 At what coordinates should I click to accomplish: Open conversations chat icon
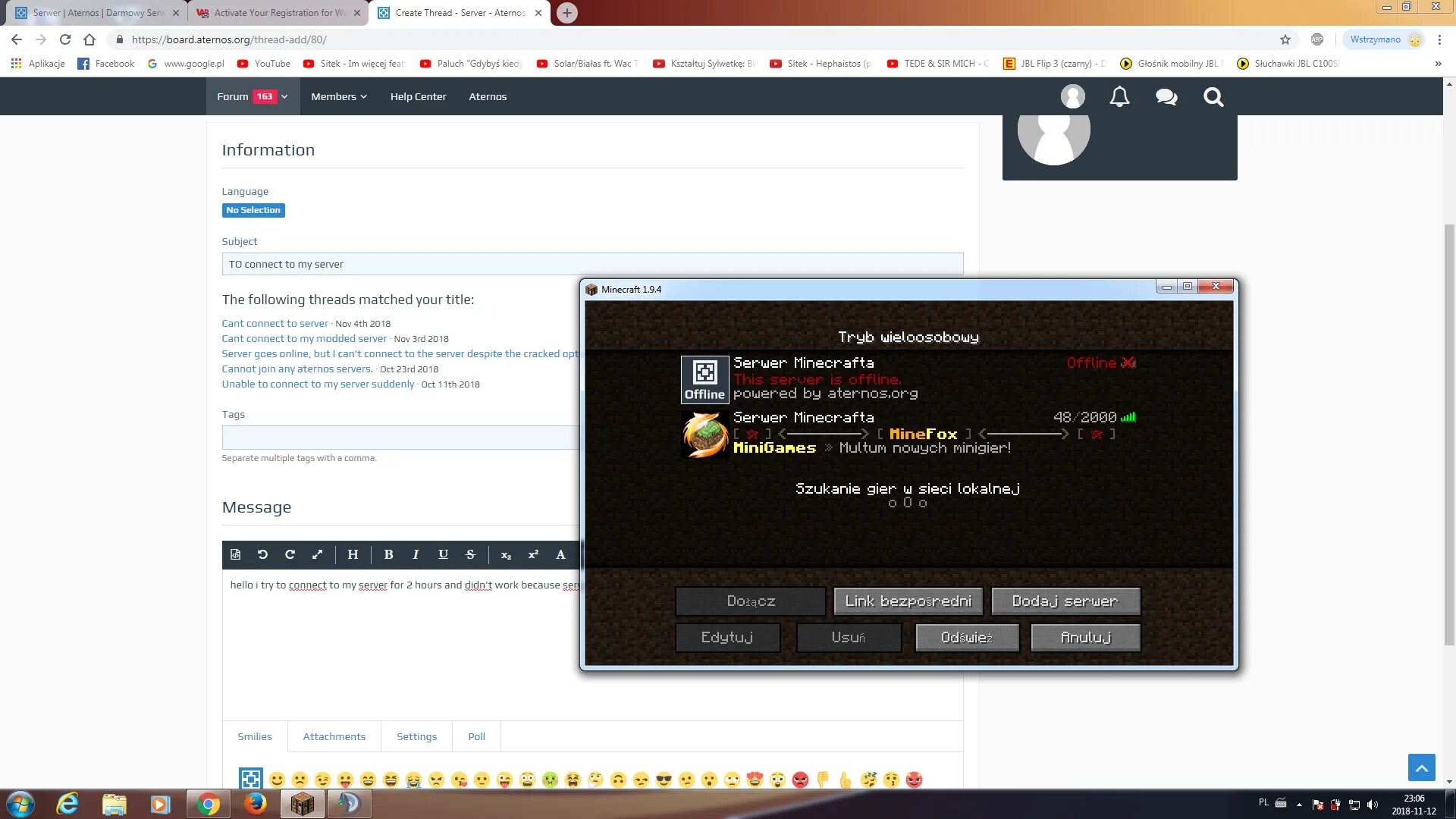[1166, 96]
